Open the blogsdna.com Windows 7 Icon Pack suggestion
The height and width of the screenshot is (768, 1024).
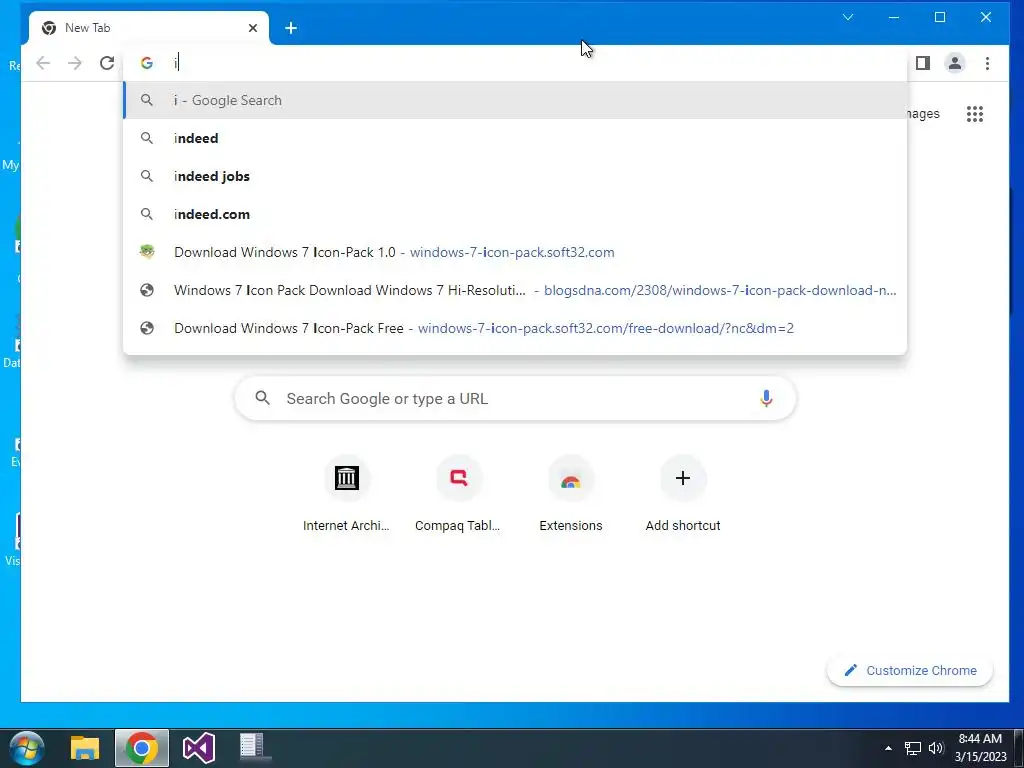tap(515, 290)
